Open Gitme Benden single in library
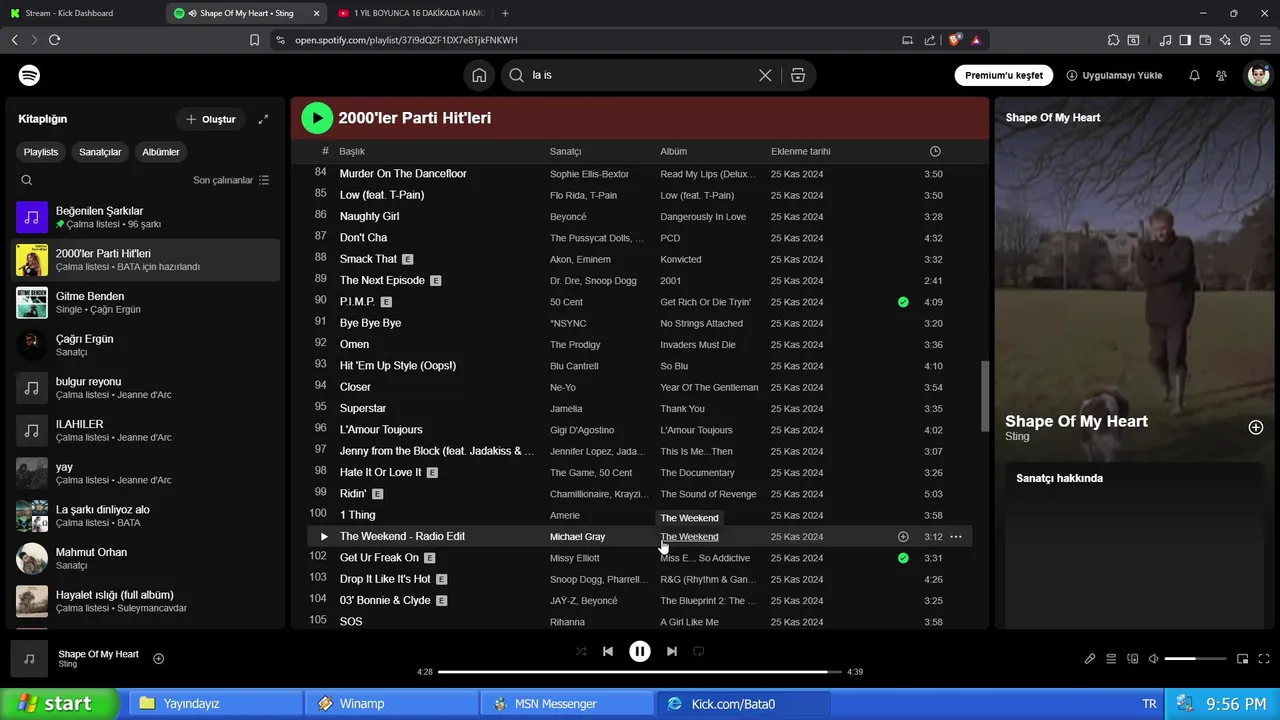 point(147,302)
